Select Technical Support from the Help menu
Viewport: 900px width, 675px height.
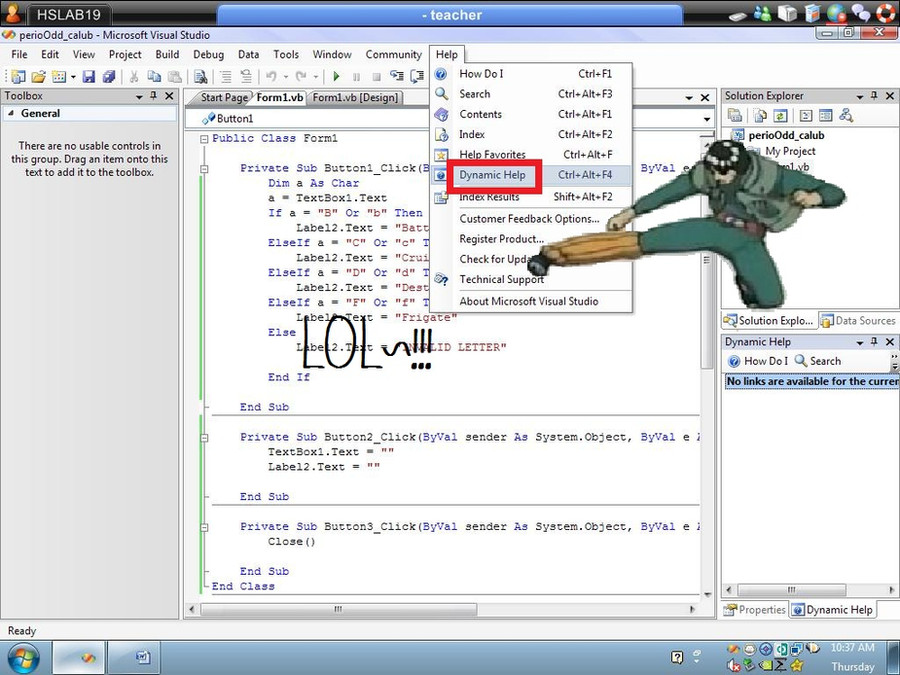531,280
